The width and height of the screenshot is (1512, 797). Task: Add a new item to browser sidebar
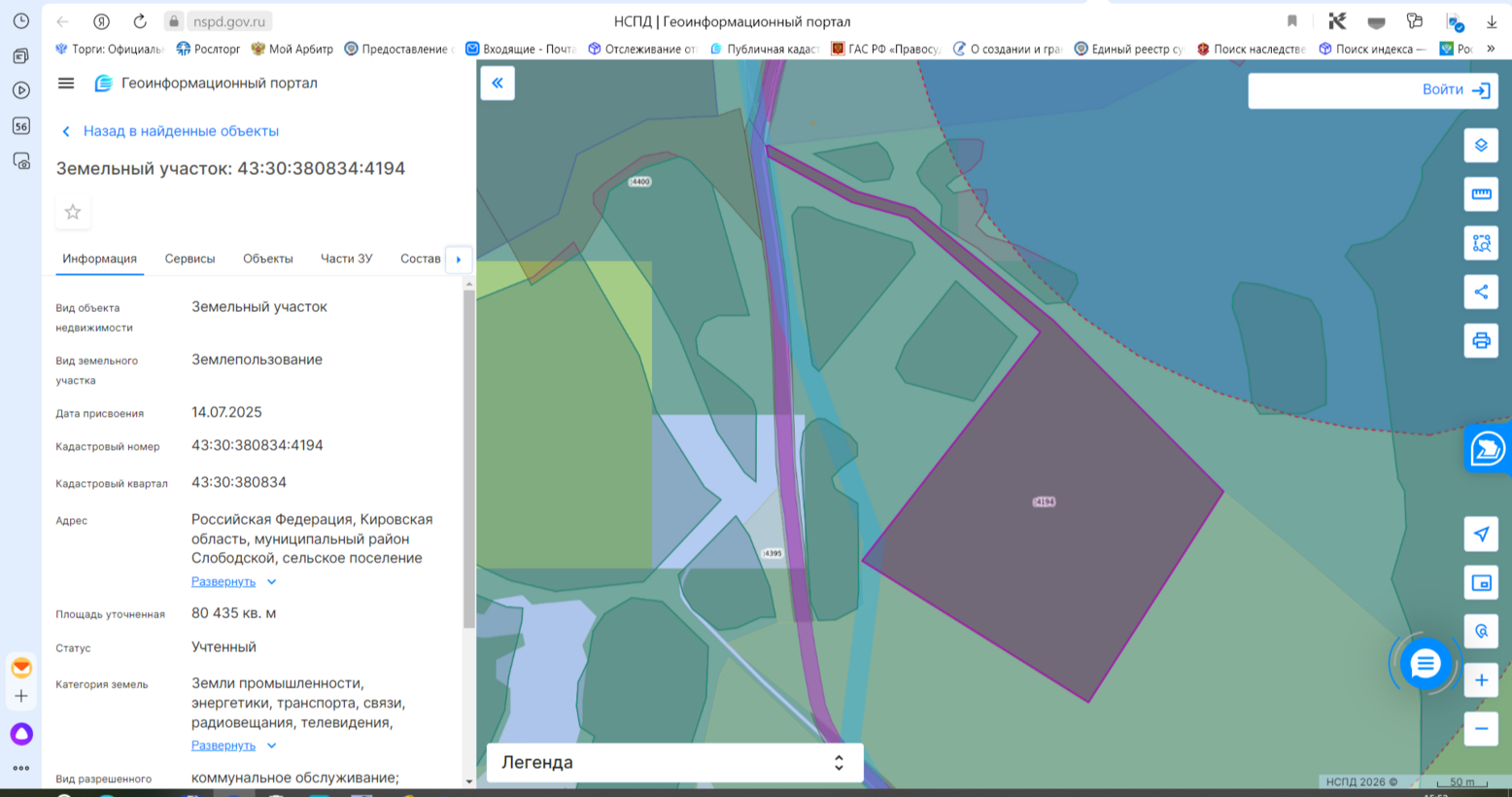click(x=21, y=696)
